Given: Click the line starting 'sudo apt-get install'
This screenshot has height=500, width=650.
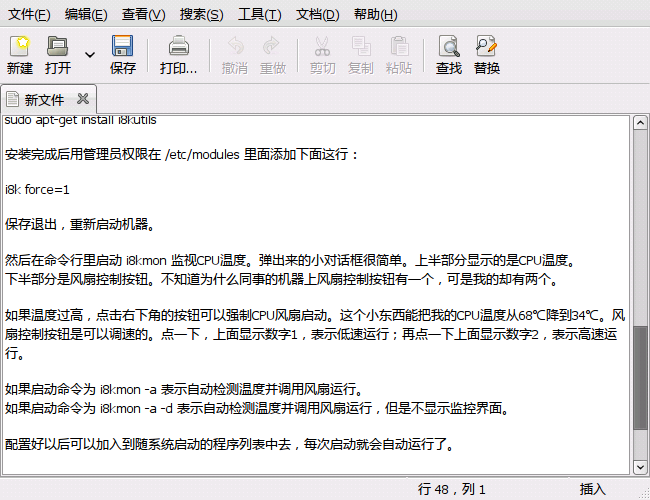Looking at the screenshot, I should (80, 120).
